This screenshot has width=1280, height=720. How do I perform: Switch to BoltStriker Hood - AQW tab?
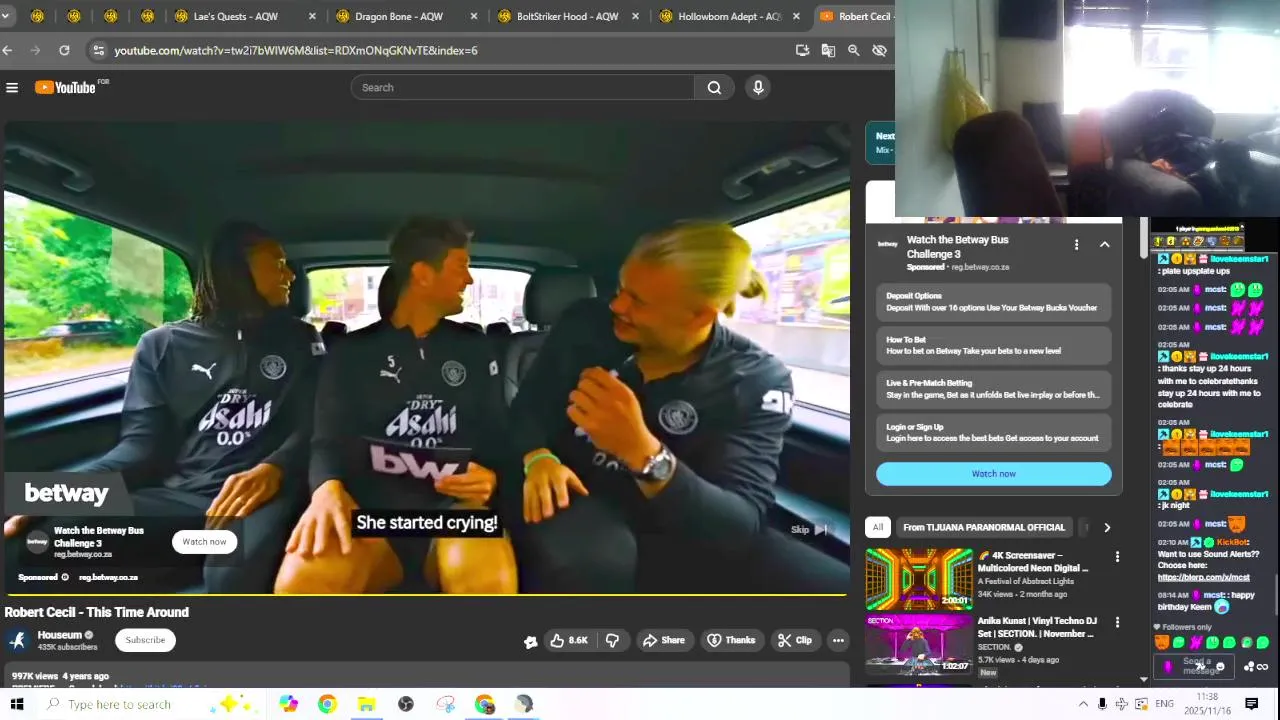[x=567, y=16]
